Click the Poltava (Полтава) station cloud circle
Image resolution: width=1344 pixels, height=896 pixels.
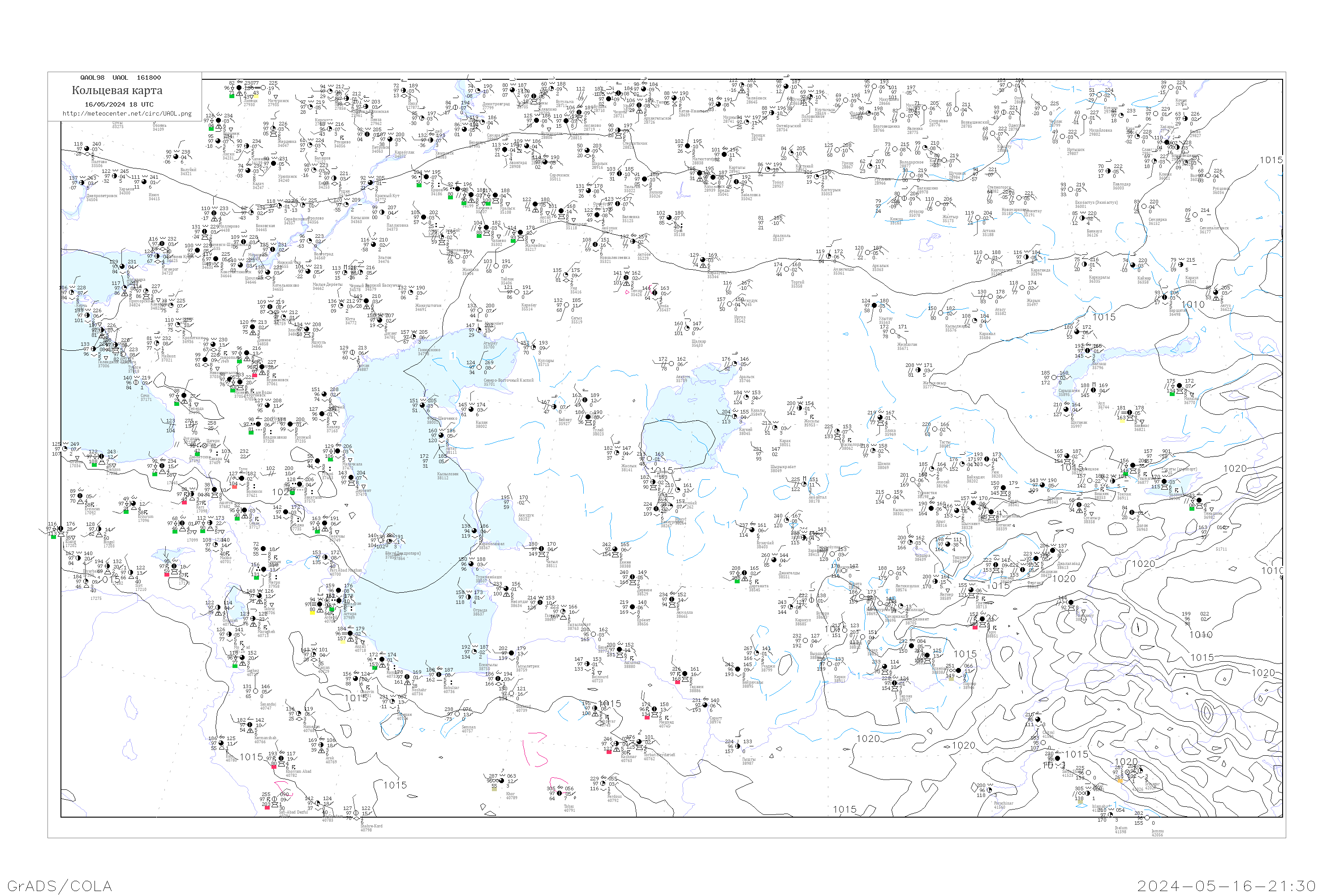click(87, 149)
